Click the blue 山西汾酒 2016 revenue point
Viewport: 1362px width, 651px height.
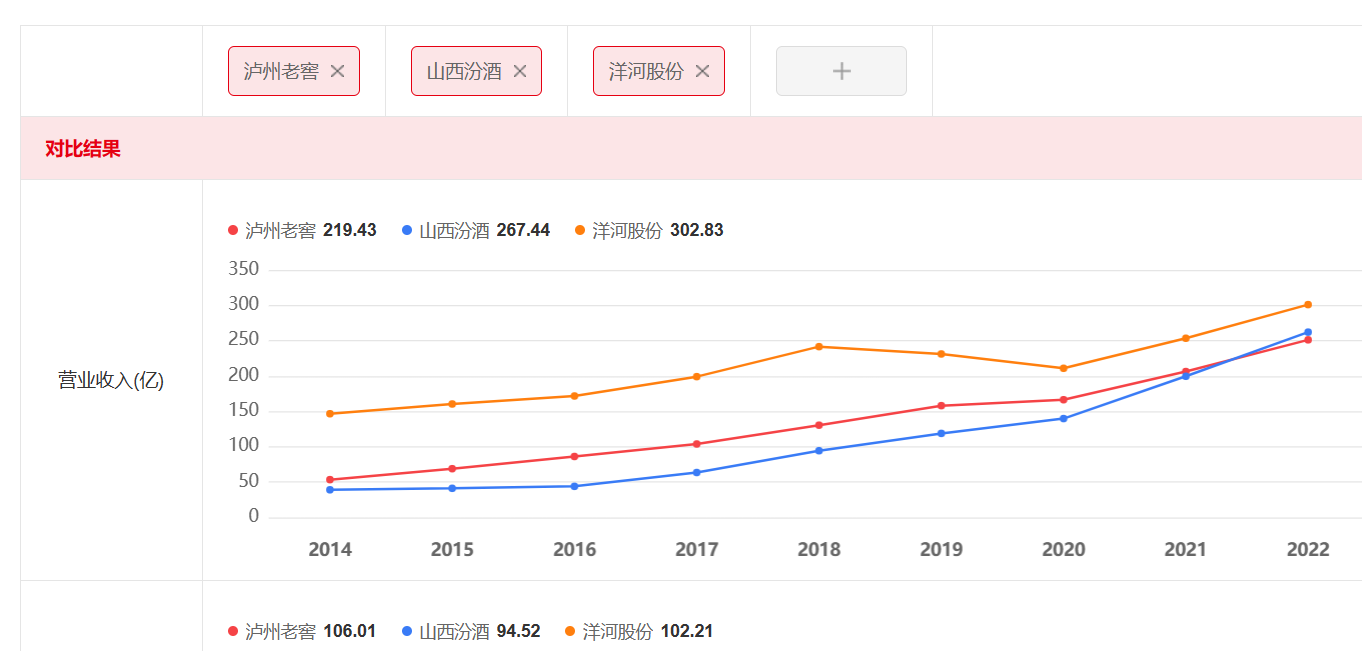574,486
